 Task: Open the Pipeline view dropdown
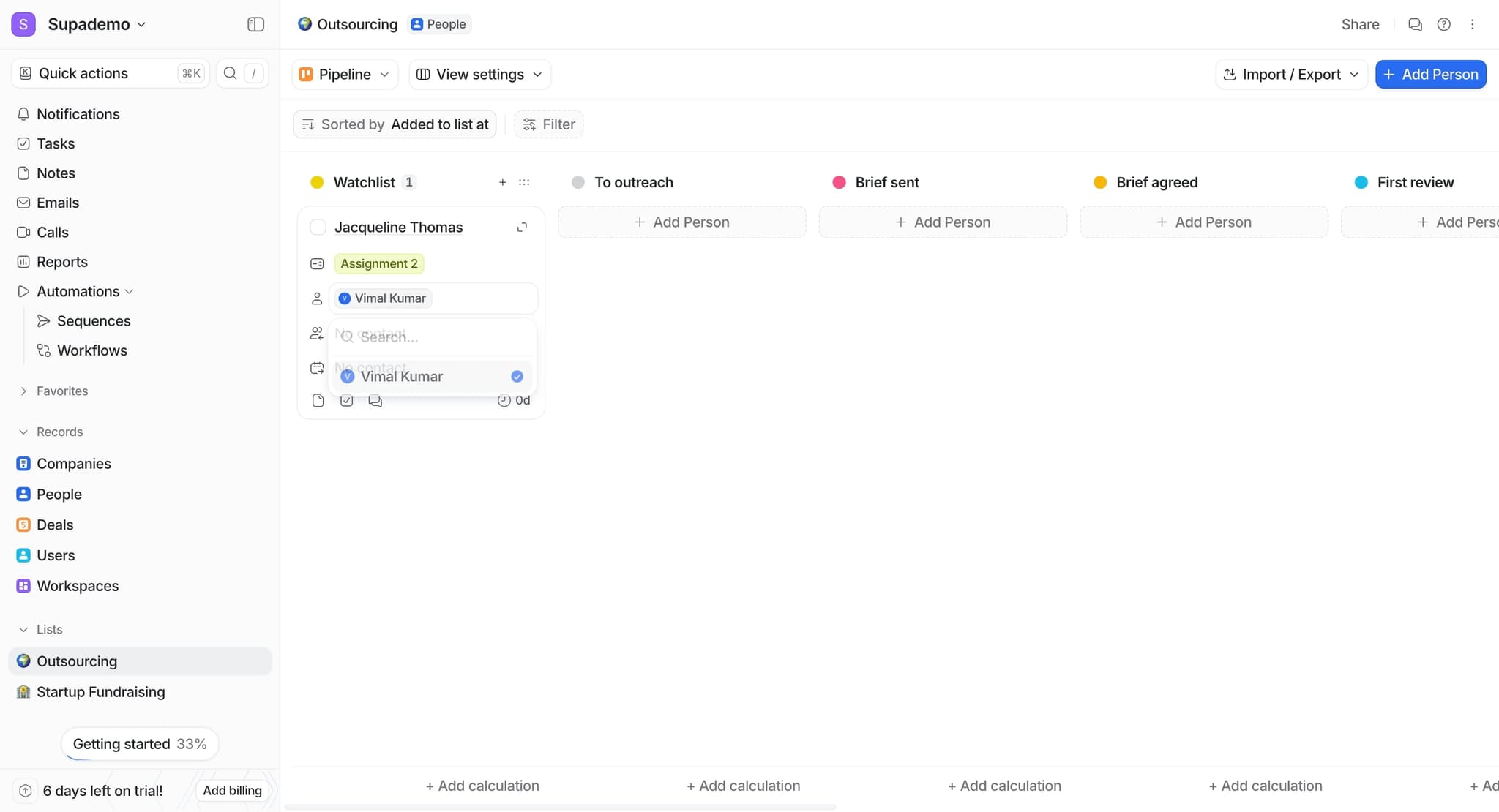click(x=344, y=74)
